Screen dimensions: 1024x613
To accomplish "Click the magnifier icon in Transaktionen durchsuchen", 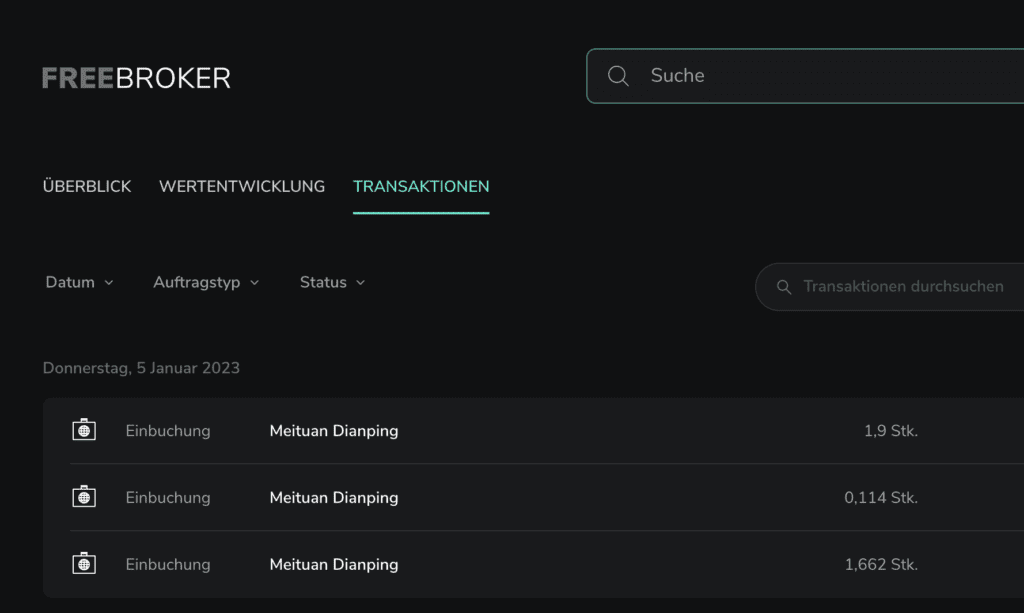I will click(x=785, y=287).
